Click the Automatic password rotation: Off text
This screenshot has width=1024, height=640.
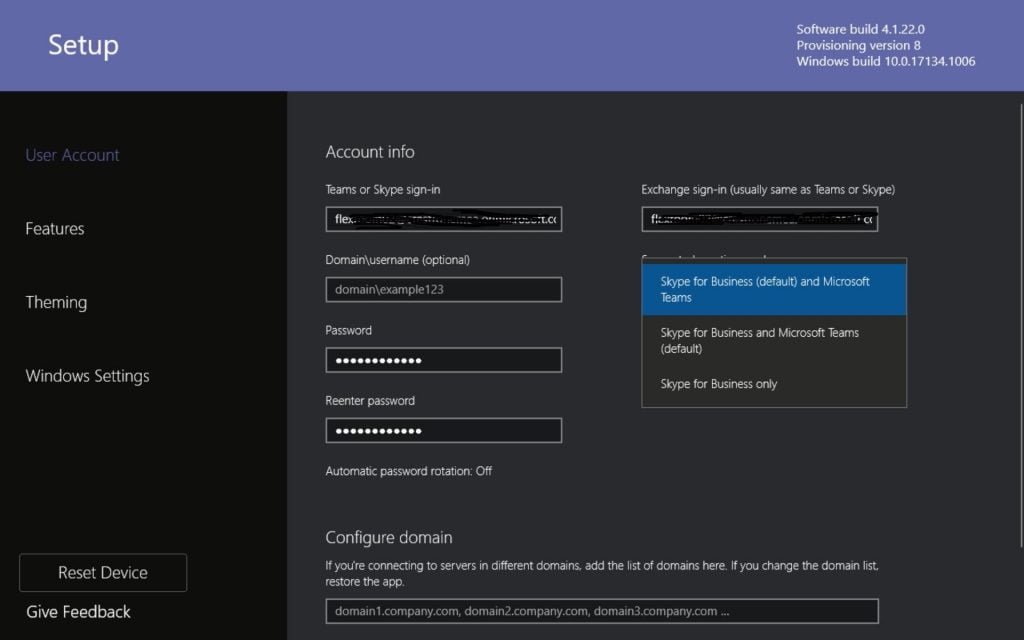pos(408,471)
